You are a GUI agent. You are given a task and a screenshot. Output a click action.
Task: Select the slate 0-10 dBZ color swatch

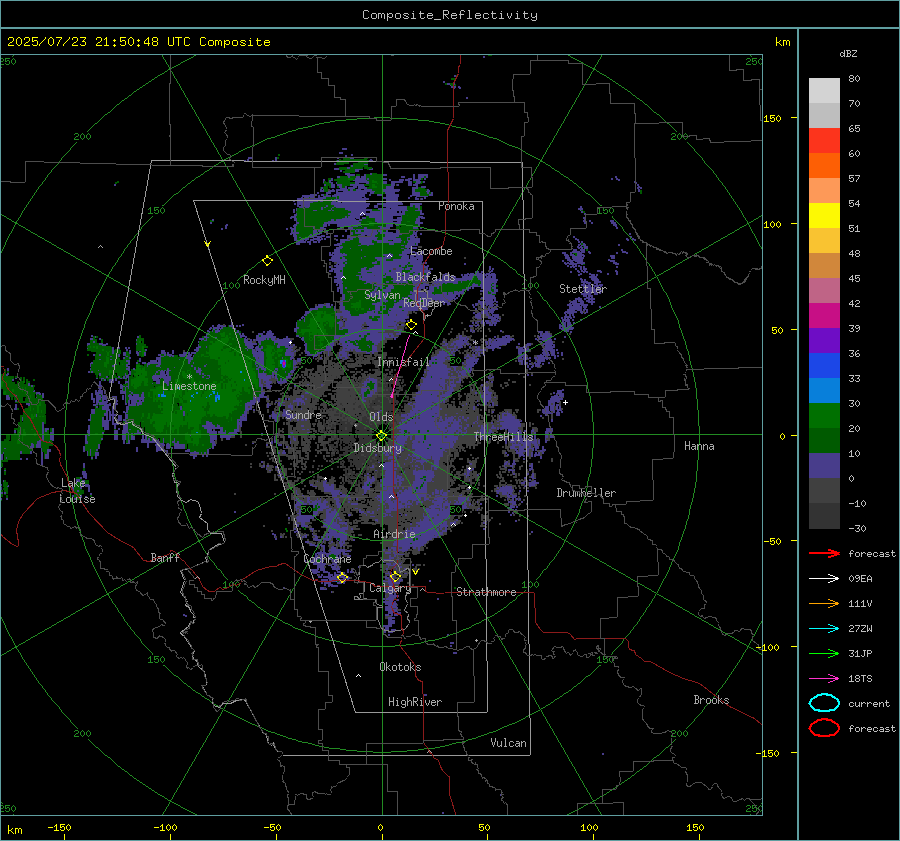click(x=824, y=466)
